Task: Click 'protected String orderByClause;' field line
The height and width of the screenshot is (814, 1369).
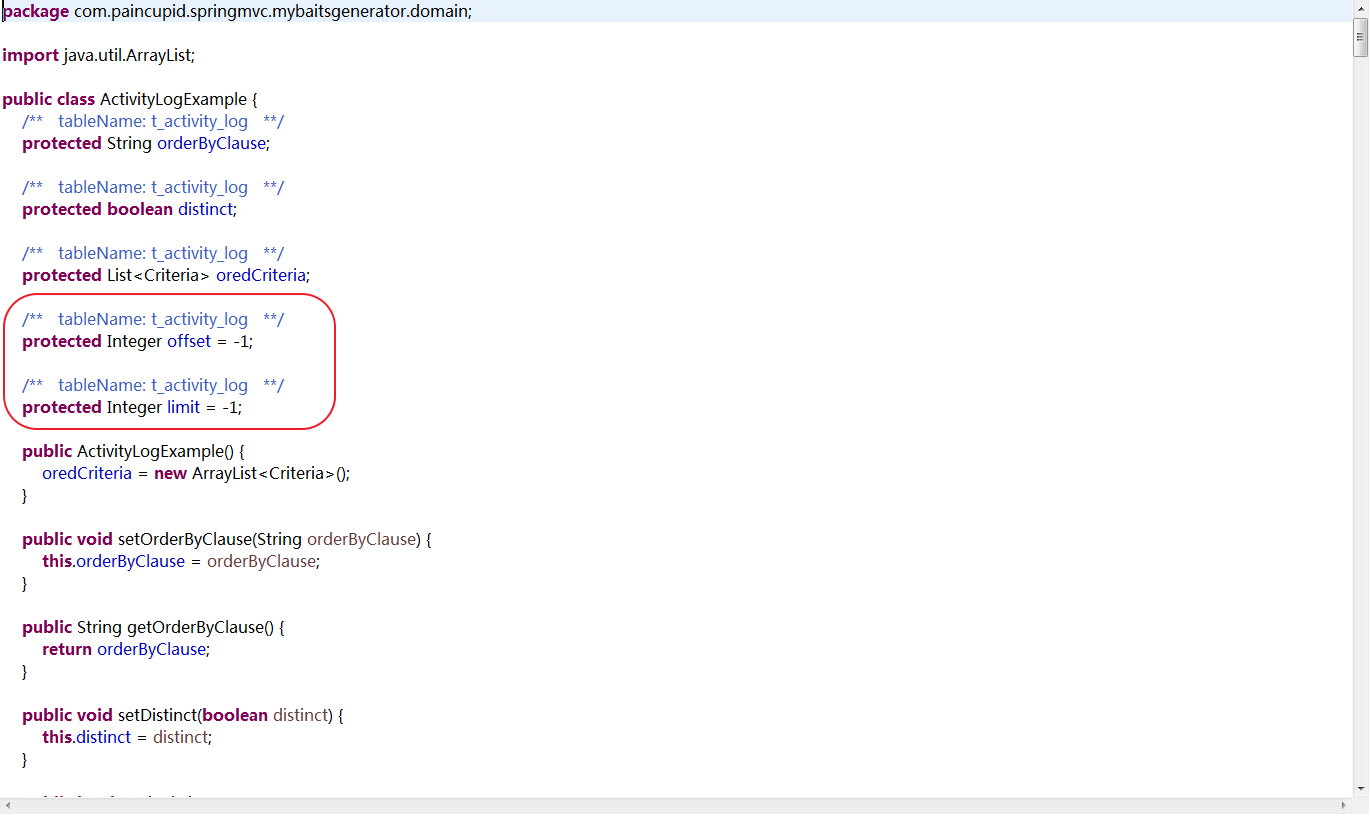Action: (x=146, y=143)
